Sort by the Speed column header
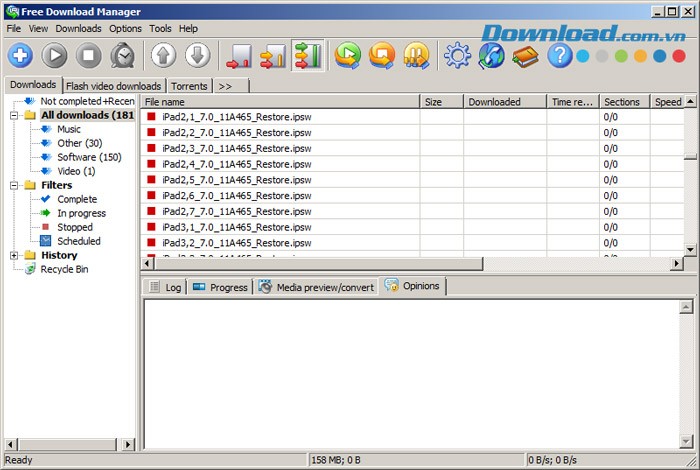The width and height of the screenshot is (700, 470). click(667, 102)
